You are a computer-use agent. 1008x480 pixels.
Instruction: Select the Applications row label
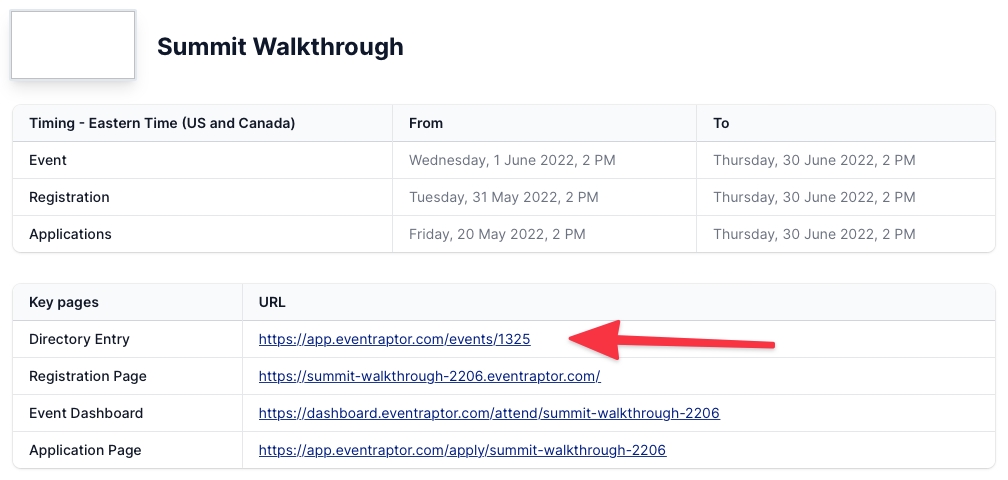click(70, 234)
